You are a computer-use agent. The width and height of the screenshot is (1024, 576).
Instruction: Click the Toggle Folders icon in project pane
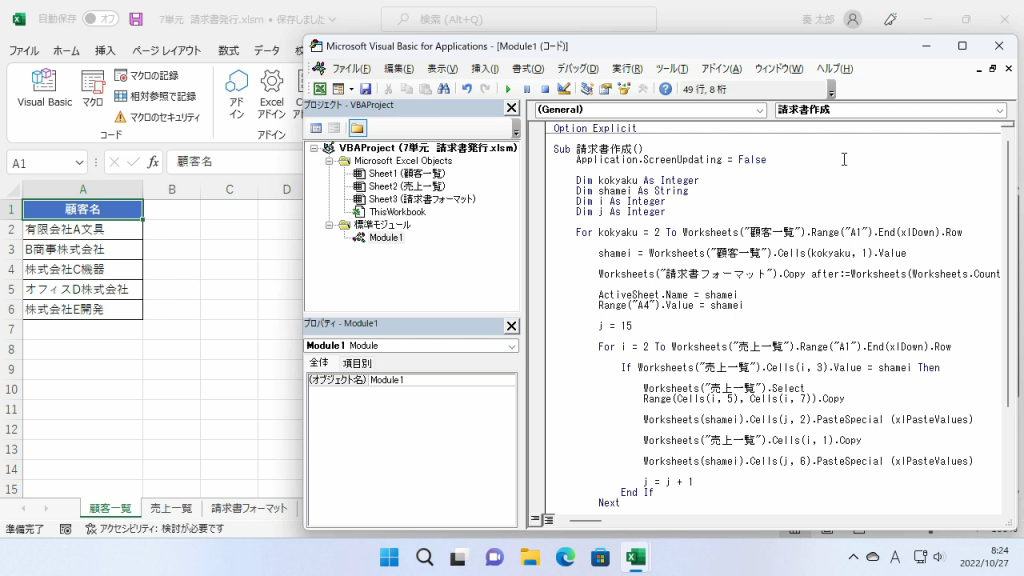(357, 128)
